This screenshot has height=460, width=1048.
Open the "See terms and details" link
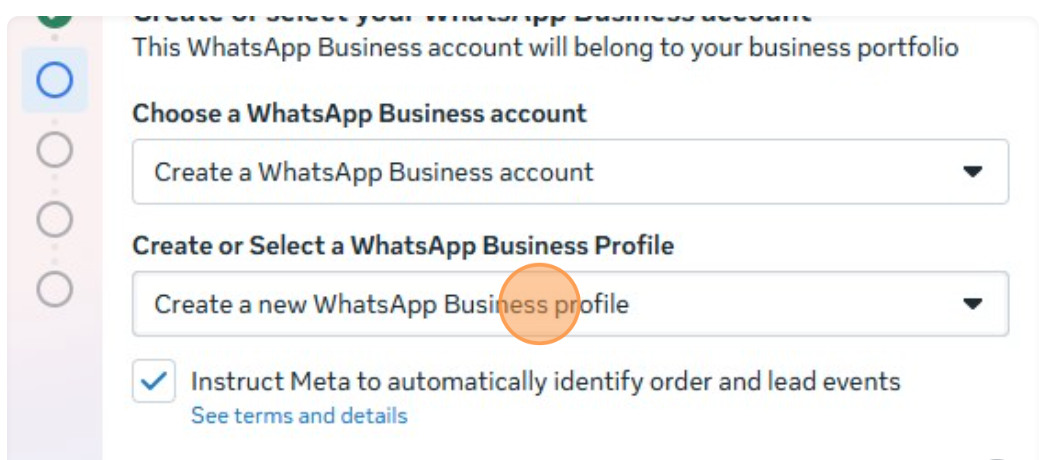click(299, 415)
